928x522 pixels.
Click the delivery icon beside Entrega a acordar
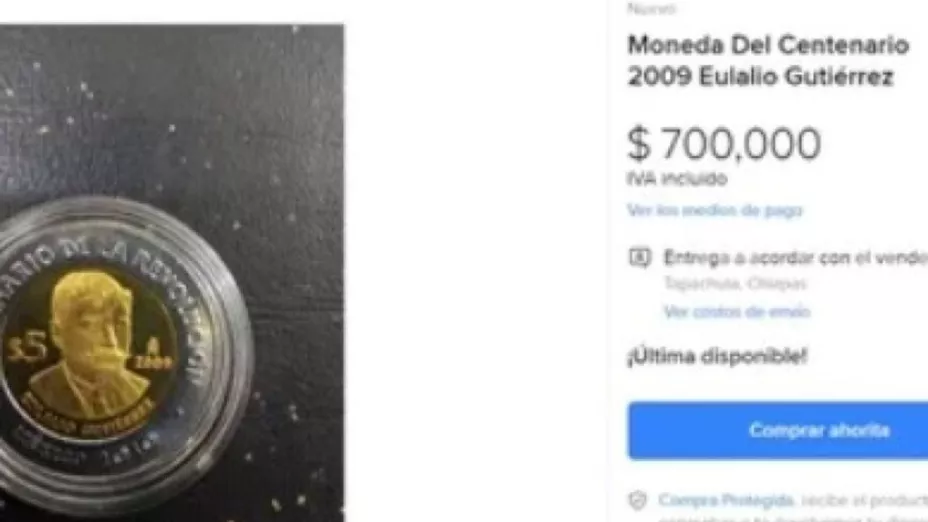pos(640,257)
